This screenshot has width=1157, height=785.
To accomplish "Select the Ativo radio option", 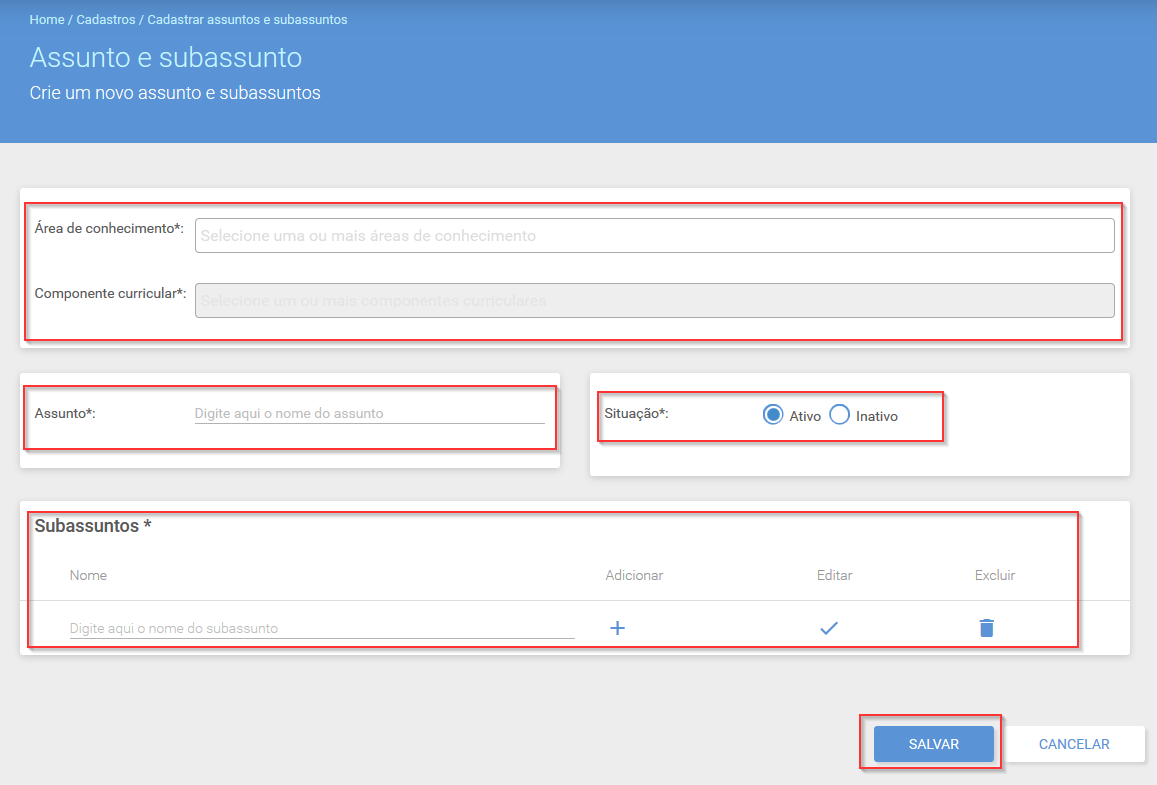I will click(x=773, y=415).
